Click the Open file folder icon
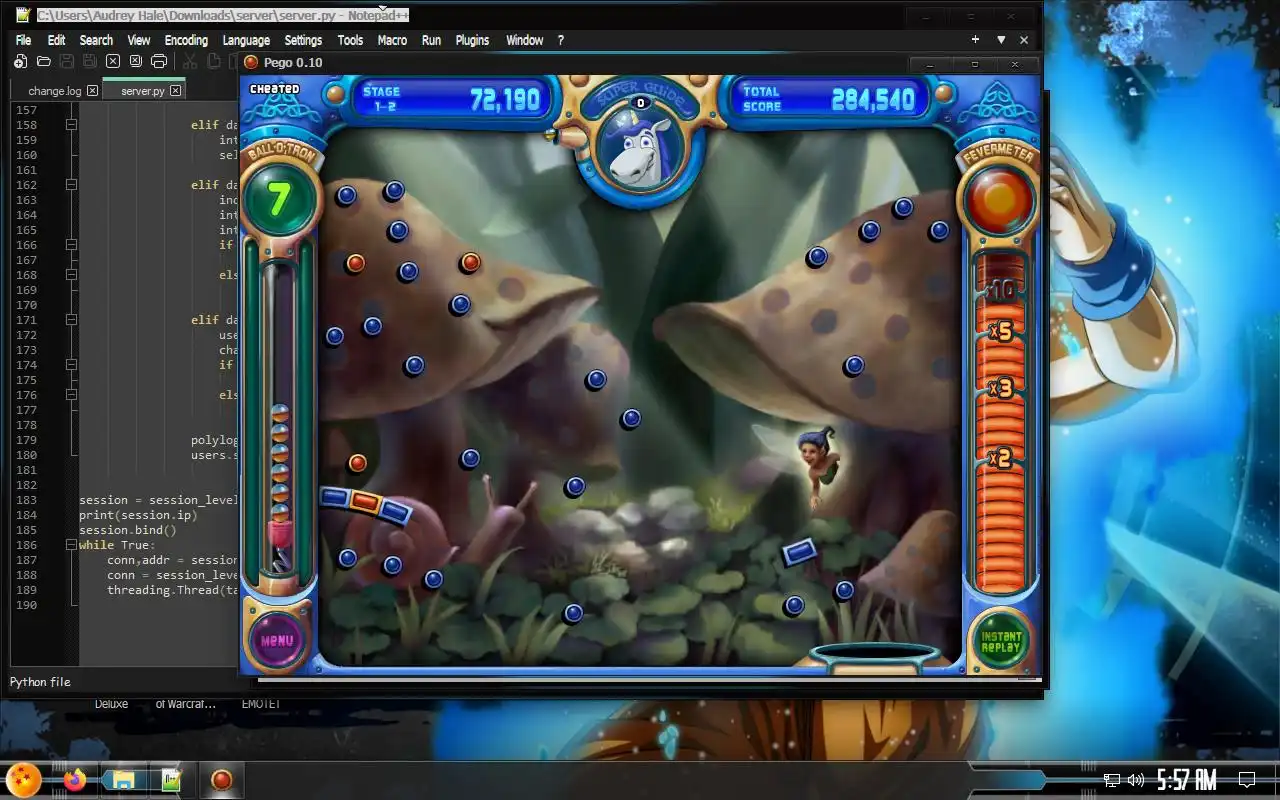Screen dimensions: 1280x800 43,61
